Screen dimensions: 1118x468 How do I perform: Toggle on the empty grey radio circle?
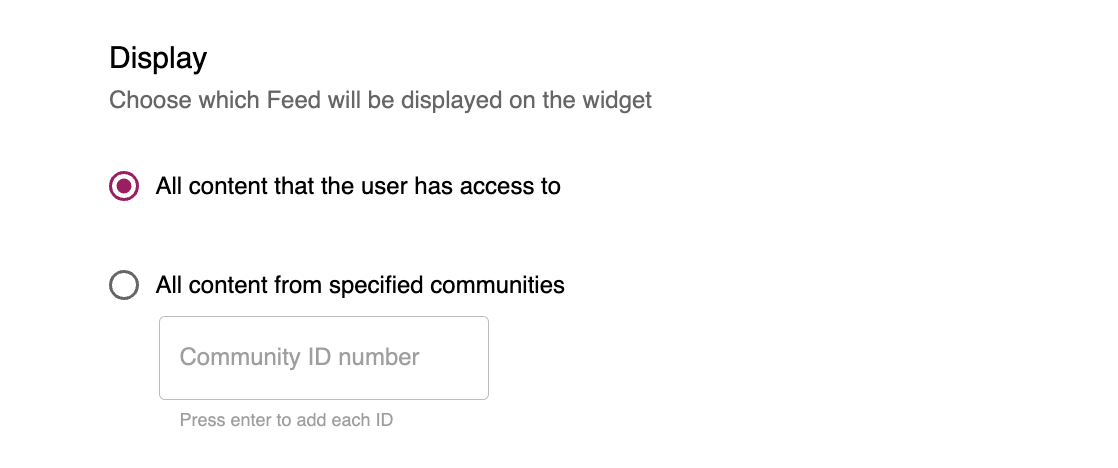(124, 285)
